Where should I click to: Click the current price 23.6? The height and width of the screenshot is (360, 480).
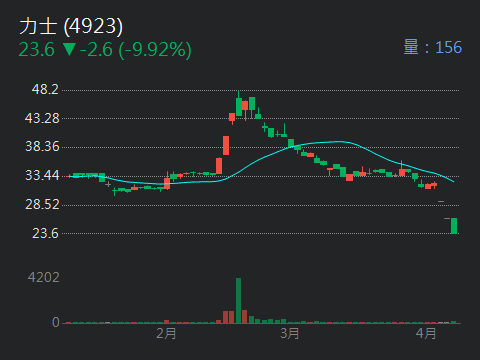tap(36, 50)
